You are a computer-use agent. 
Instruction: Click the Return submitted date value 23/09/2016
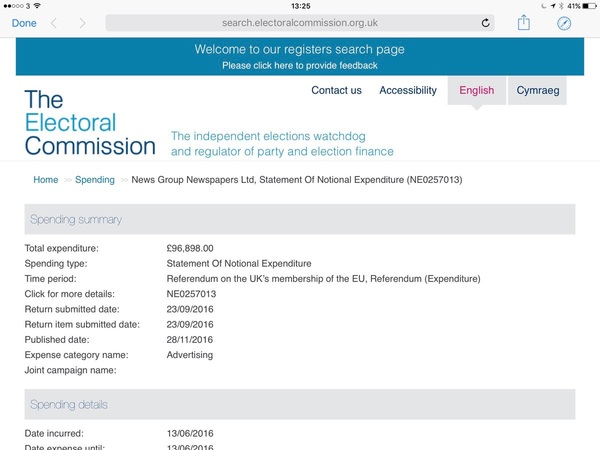point(190,309)
